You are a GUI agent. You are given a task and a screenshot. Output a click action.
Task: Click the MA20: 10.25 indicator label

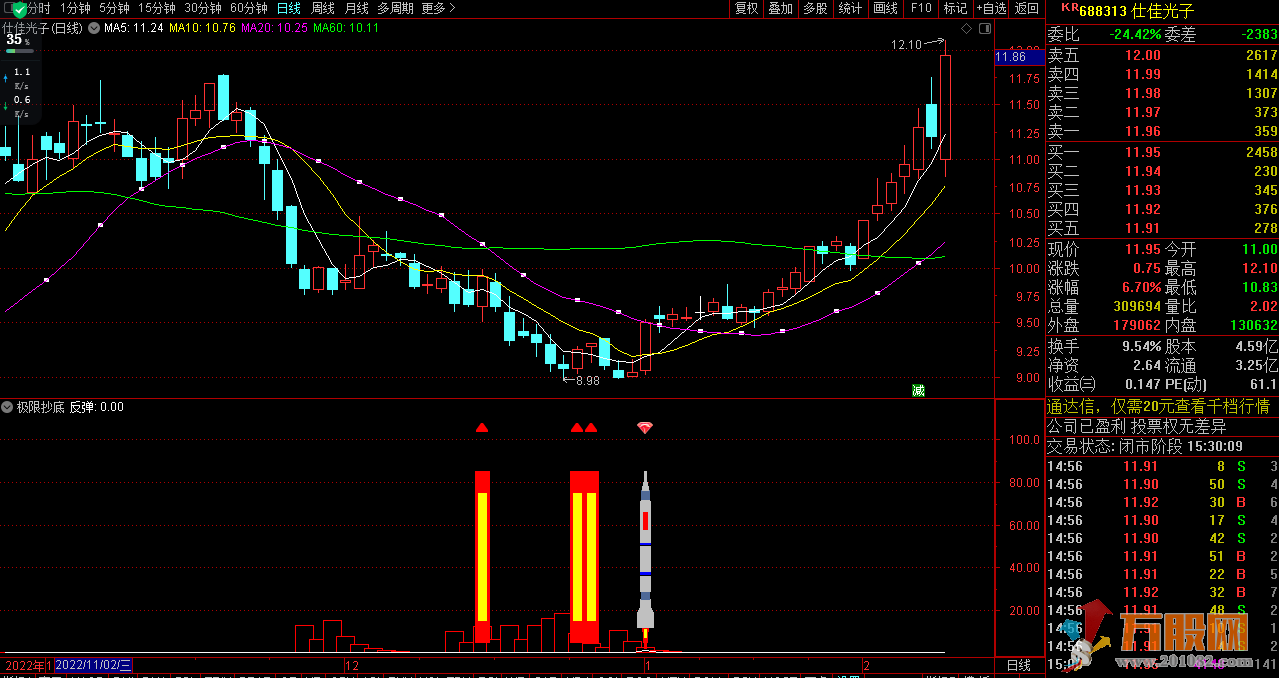pyautogui.click(x=274, y=27)
